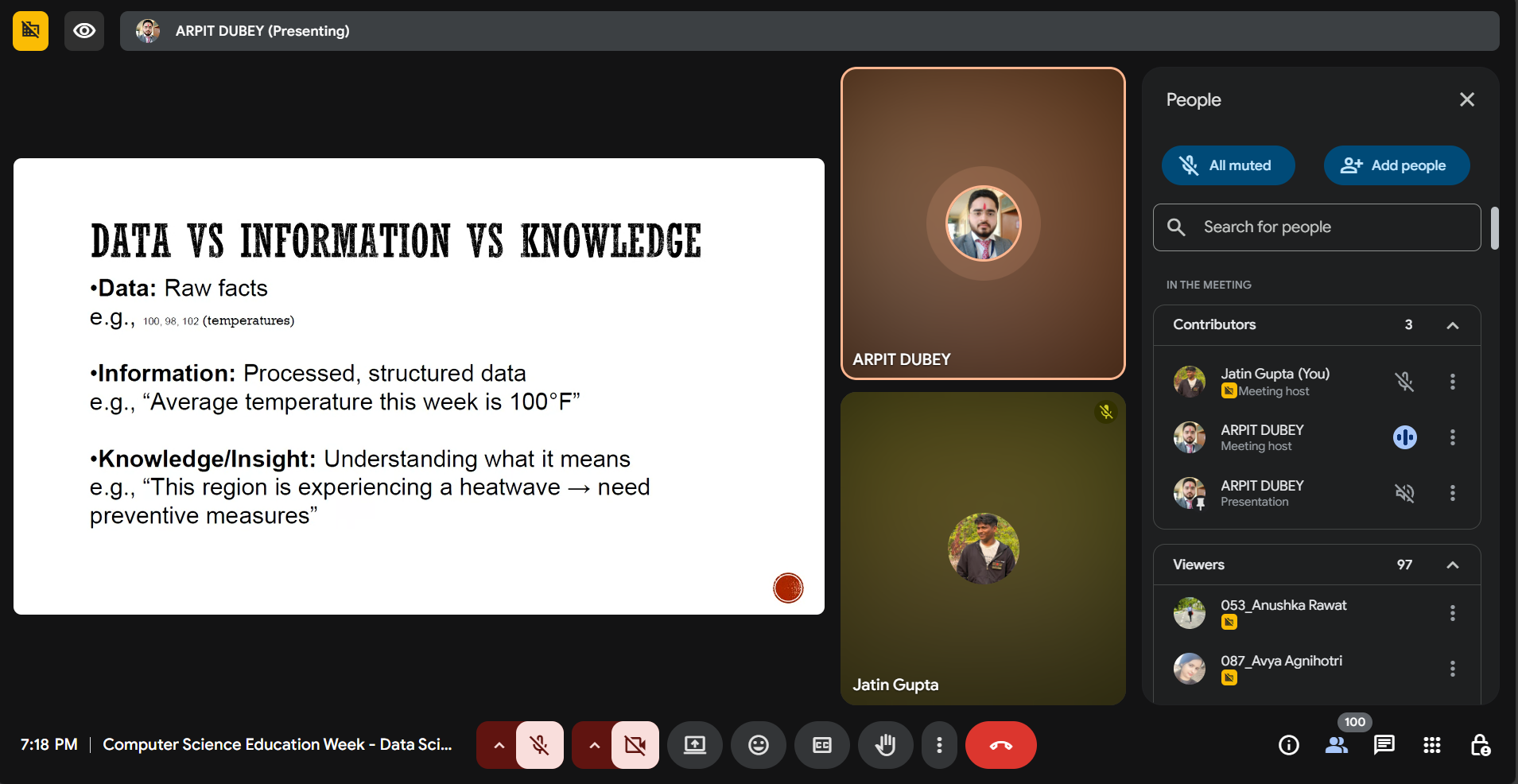
Task: Click the present screen icon
Action: pos(694,745)
